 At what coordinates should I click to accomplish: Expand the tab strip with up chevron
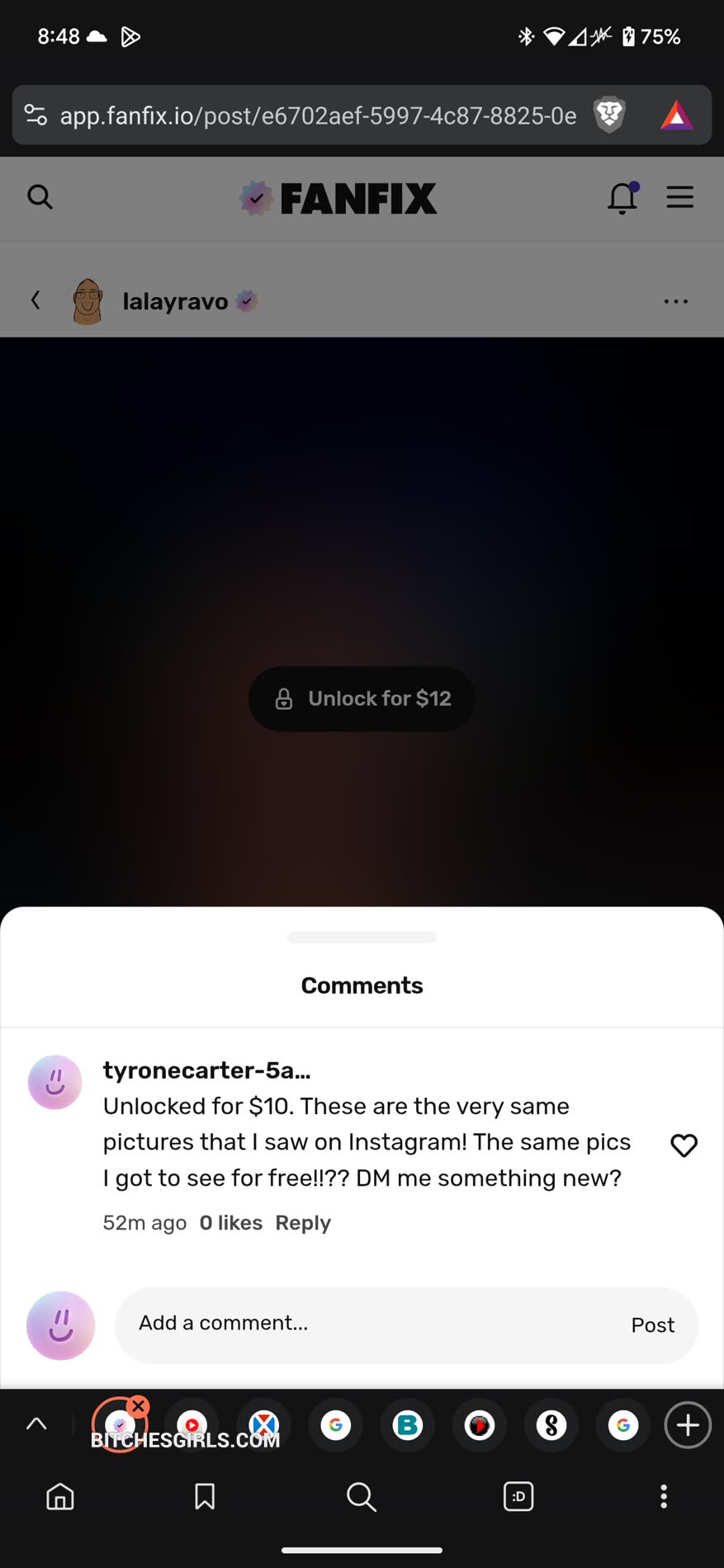[x=36, y=1424]
